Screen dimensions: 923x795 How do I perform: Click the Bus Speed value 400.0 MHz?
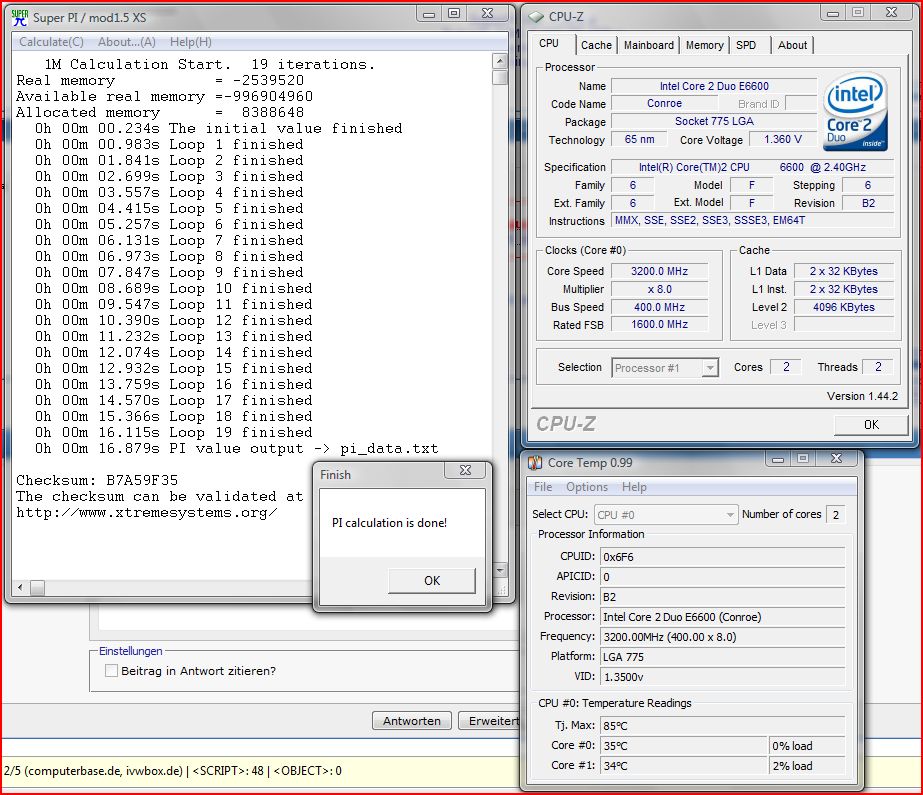659,307
